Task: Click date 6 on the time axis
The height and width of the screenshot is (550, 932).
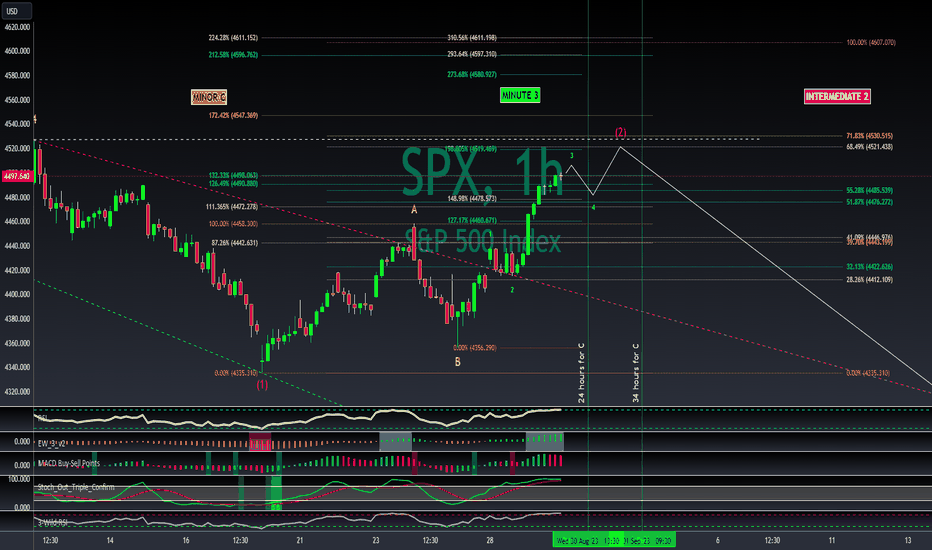Action: coord(717,540)
